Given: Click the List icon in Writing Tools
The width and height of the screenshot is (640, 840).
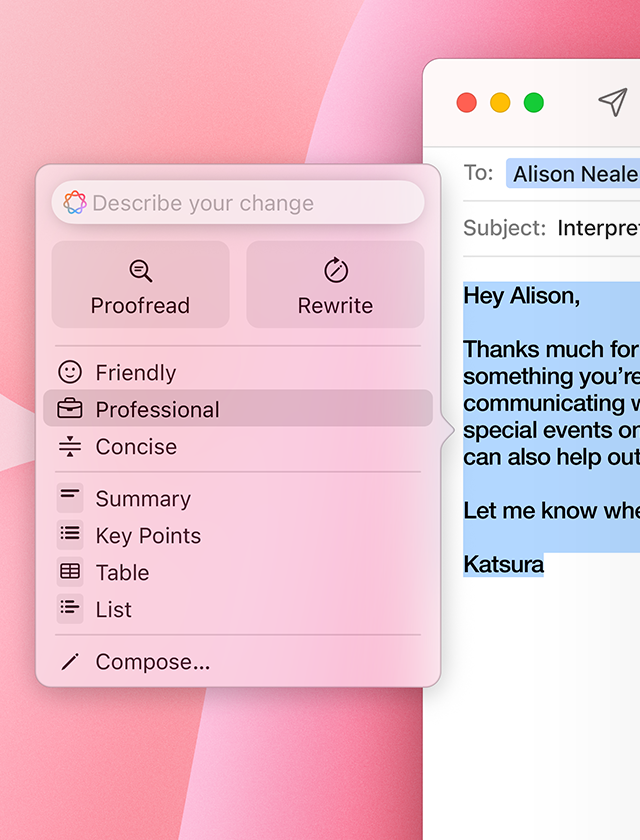Looking at the screenshot, I should (x=70, y=608).
